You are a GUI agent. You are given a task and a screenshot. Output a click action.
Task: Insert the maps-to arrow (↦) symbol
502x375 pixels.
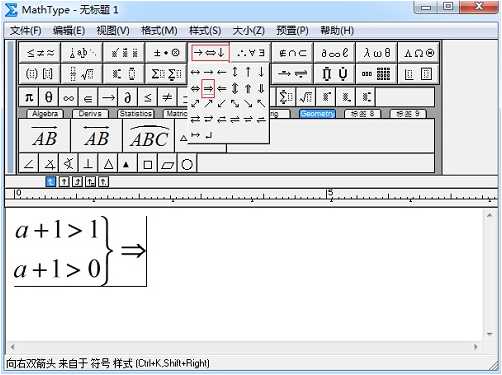click(195, 135)
